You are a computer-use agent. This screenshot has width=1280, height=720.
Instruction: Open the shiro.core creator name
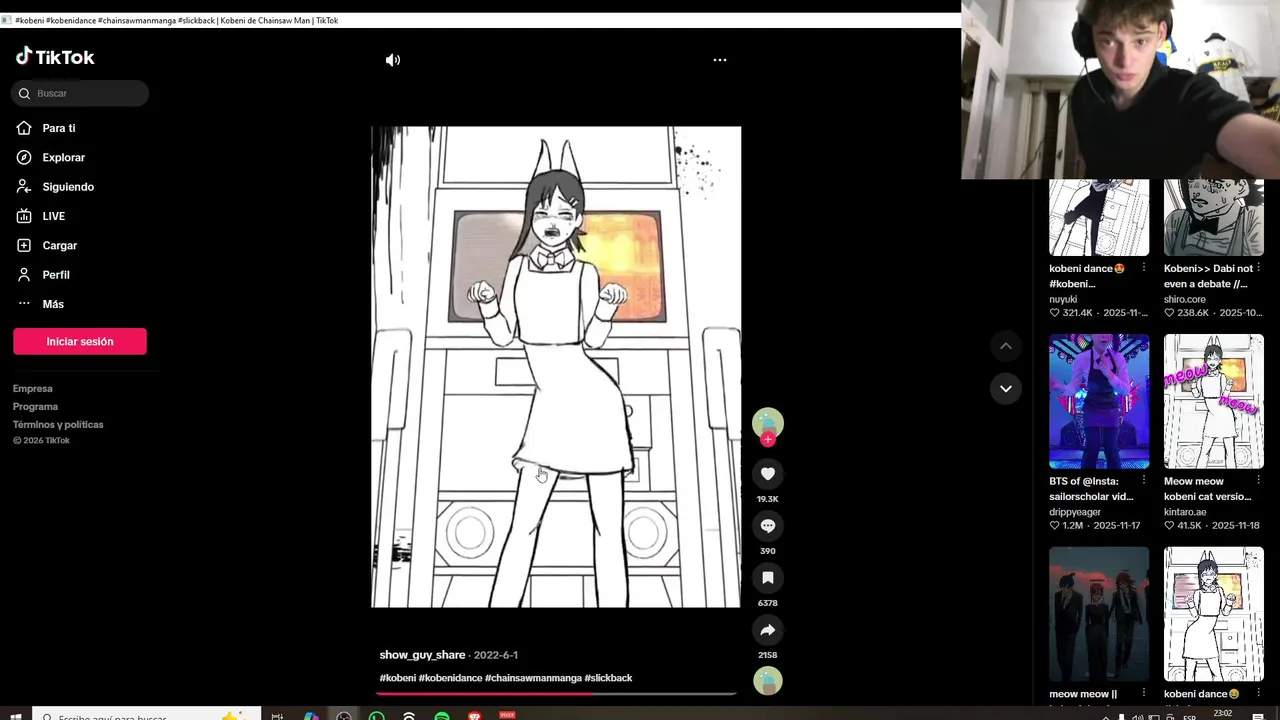(1185, 299)
